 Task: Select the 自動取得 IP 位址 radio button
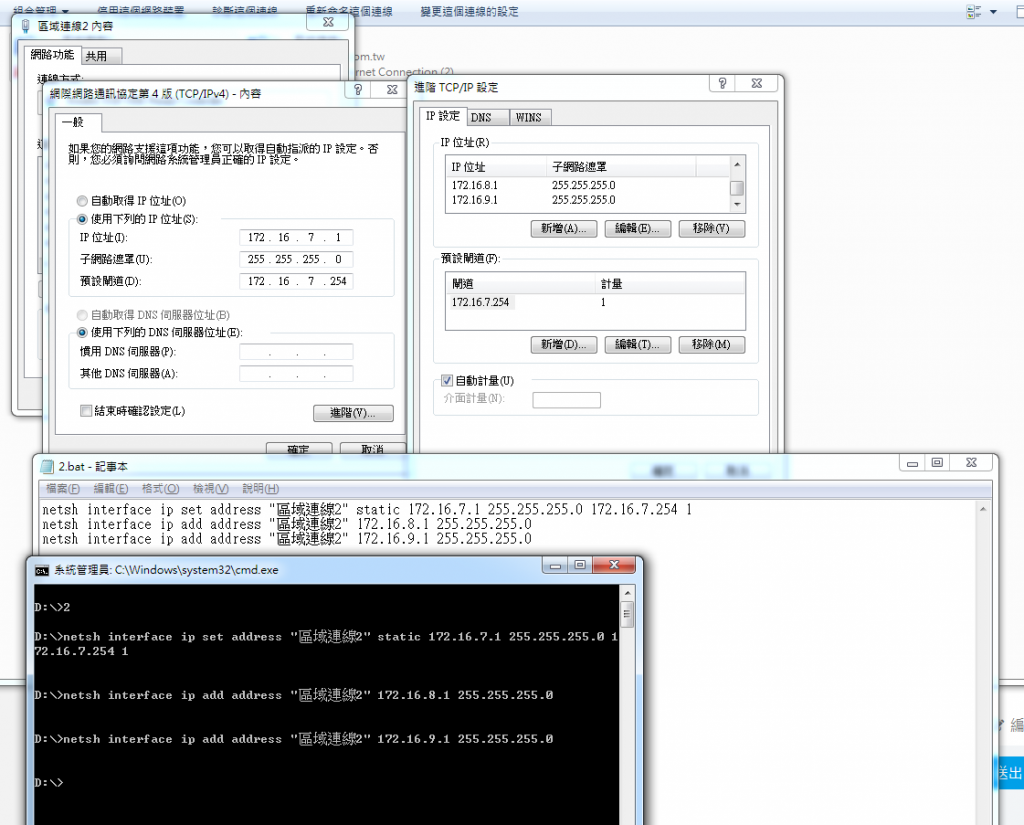[x=82, y=201]
